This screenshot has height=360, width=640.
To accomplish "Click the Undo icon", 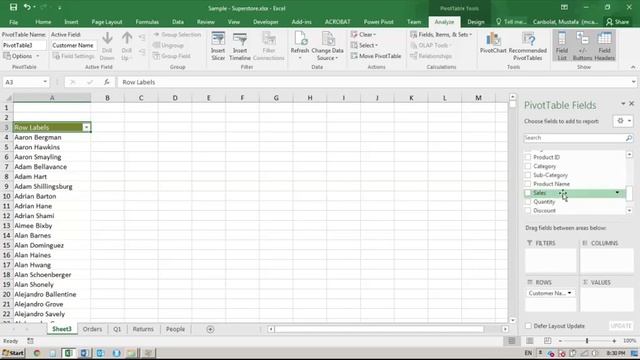I will (x=27, y=7).
